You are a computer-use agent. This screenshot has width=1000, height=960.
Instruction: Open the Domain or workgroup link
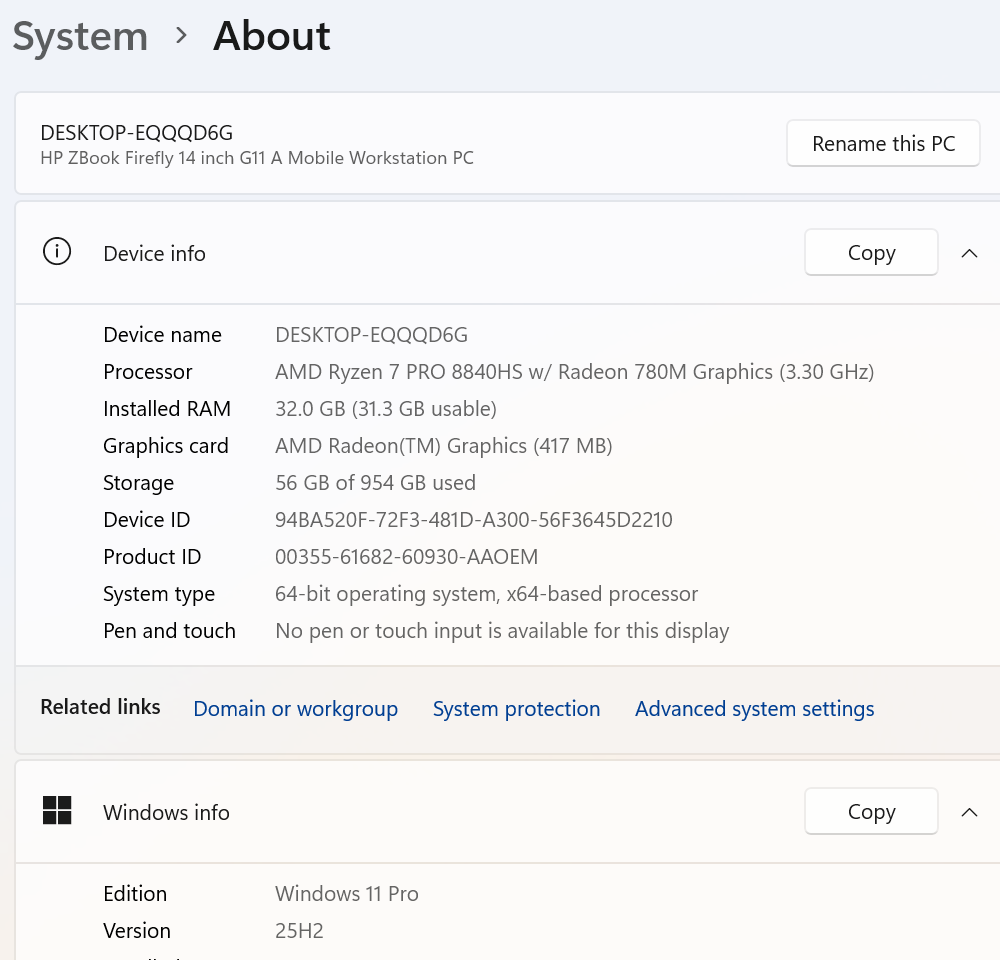[x=295, y=709]
